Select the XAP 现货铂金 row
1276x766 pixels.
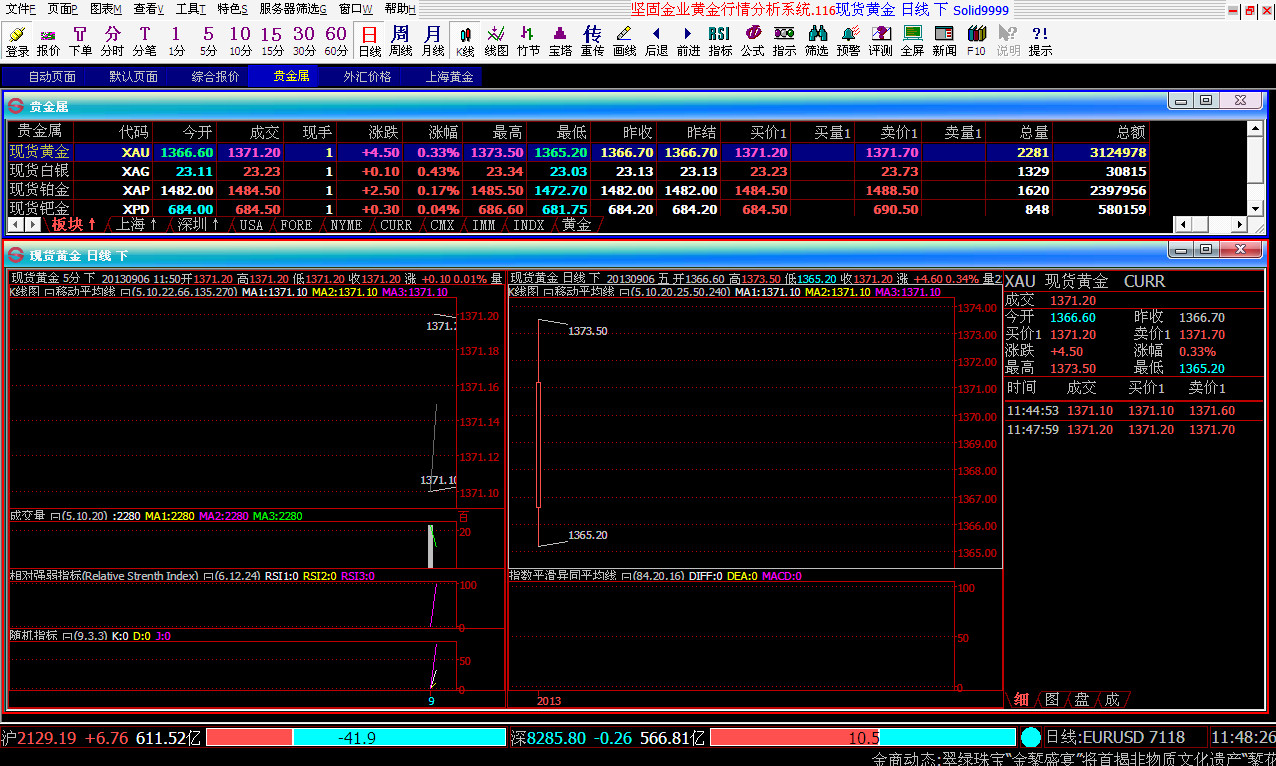[578, 190]
